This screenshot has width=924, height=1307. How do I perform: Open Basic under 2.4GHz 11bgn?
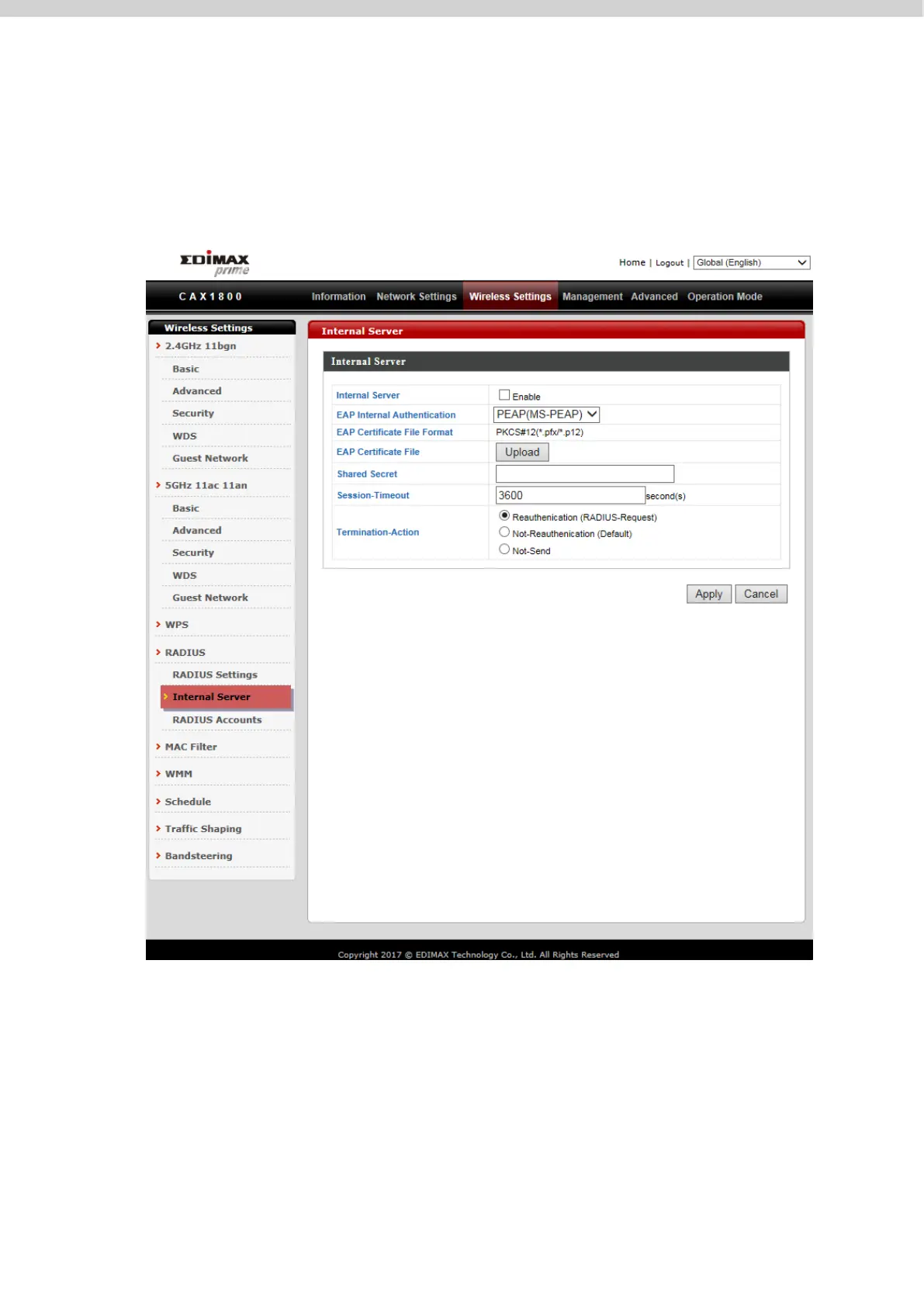[186, 369]
